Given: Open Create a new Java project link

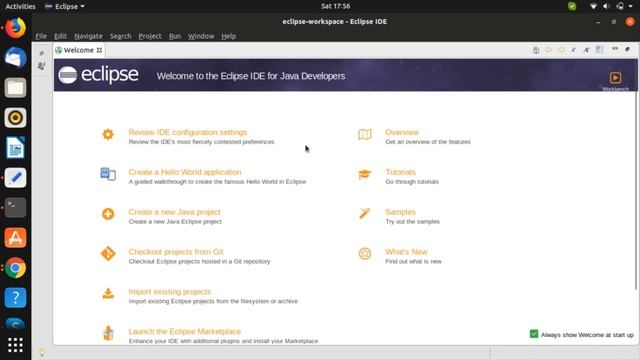Looking at the screenshot, I should tap(174, 212).
